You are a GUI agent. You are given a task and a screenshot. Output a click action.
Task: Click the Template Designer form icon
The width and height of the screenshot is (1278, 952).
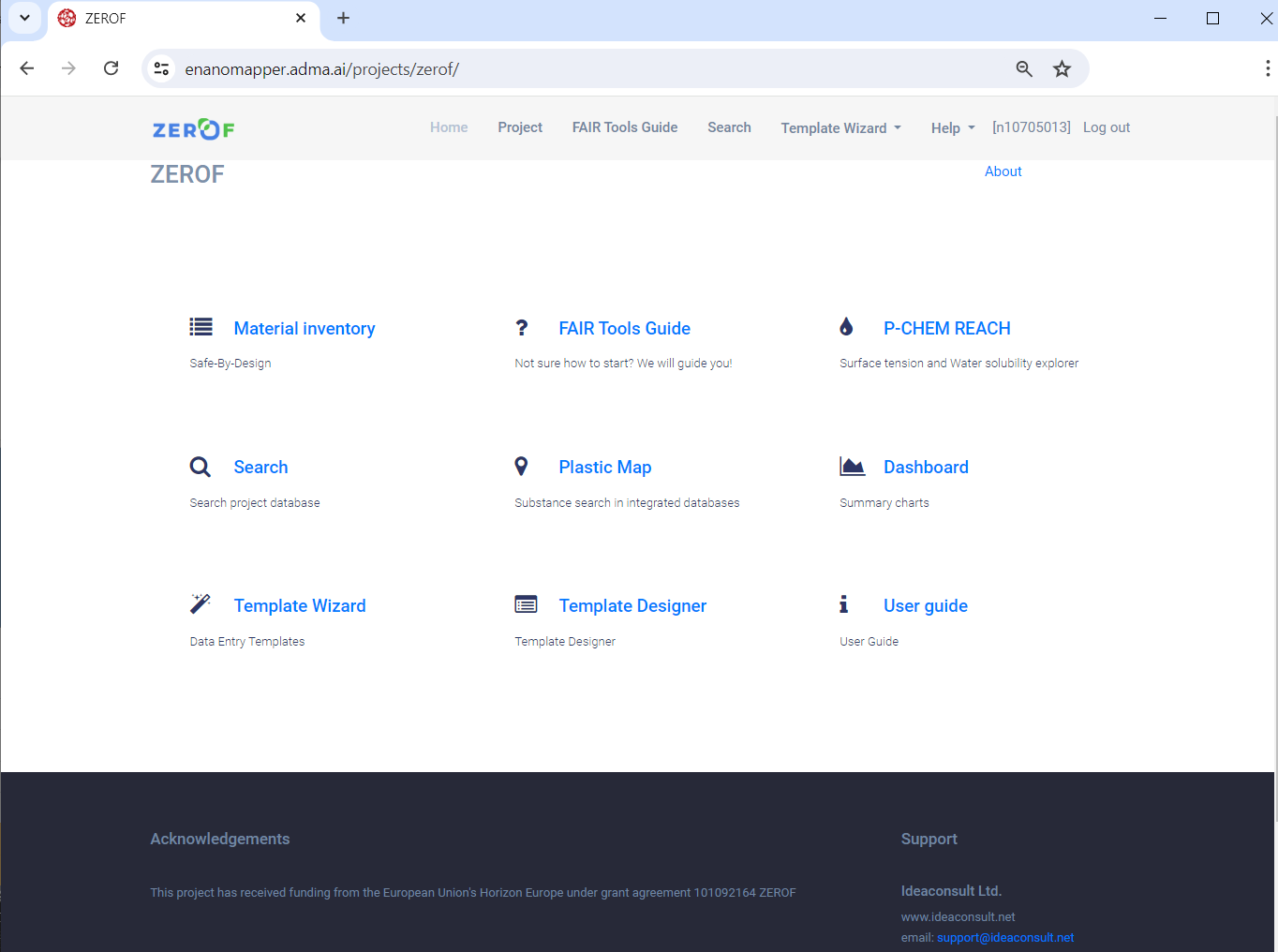pyautogui.click(x=526, y=604)
